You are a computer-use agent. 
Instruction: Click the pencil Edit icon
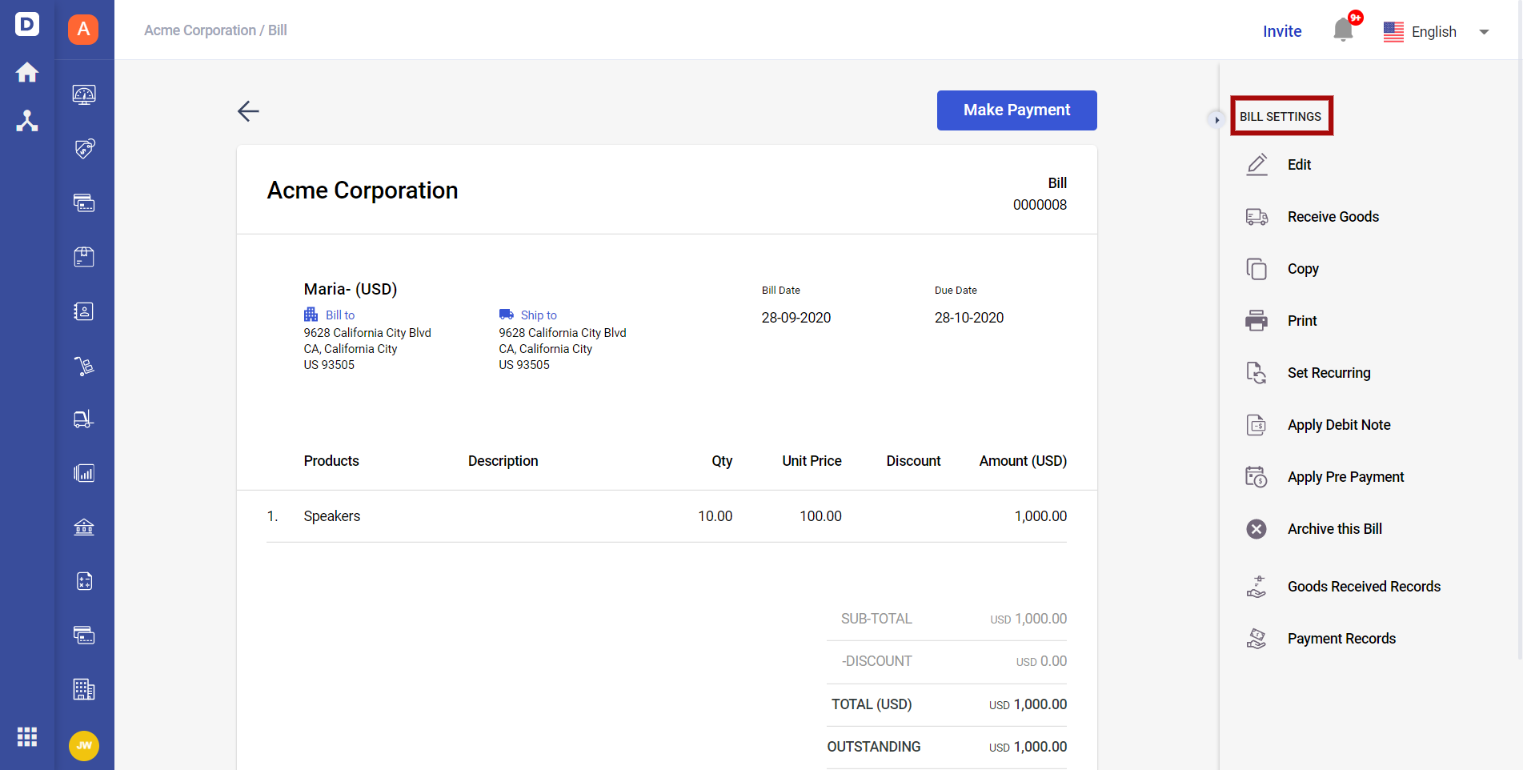(1257, 165)
